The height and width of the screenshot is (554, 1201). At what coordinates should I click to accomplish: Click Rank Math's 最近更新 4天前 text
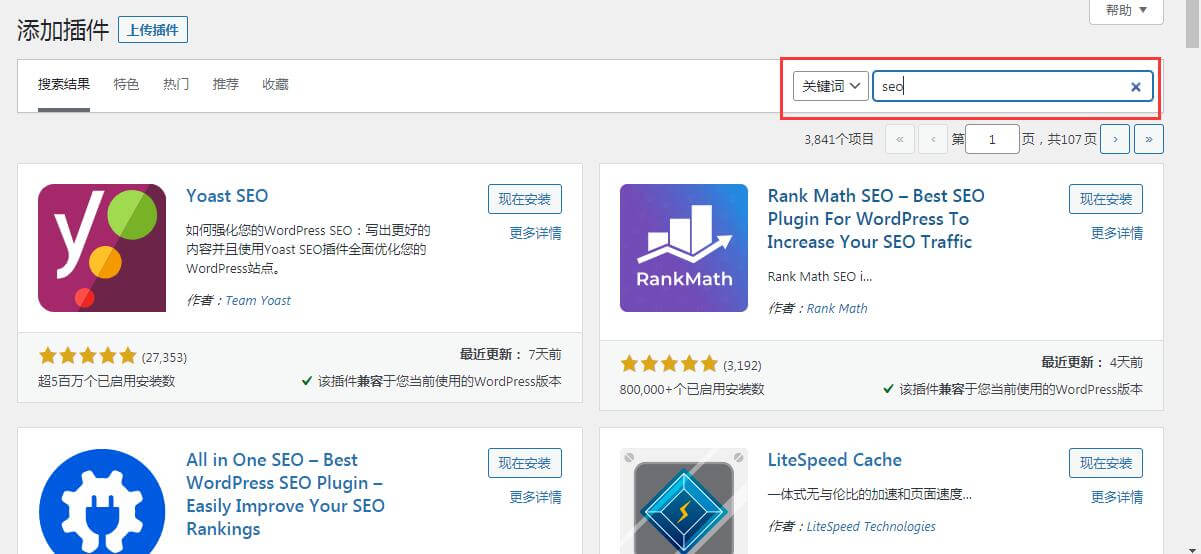pos(1092,362)
